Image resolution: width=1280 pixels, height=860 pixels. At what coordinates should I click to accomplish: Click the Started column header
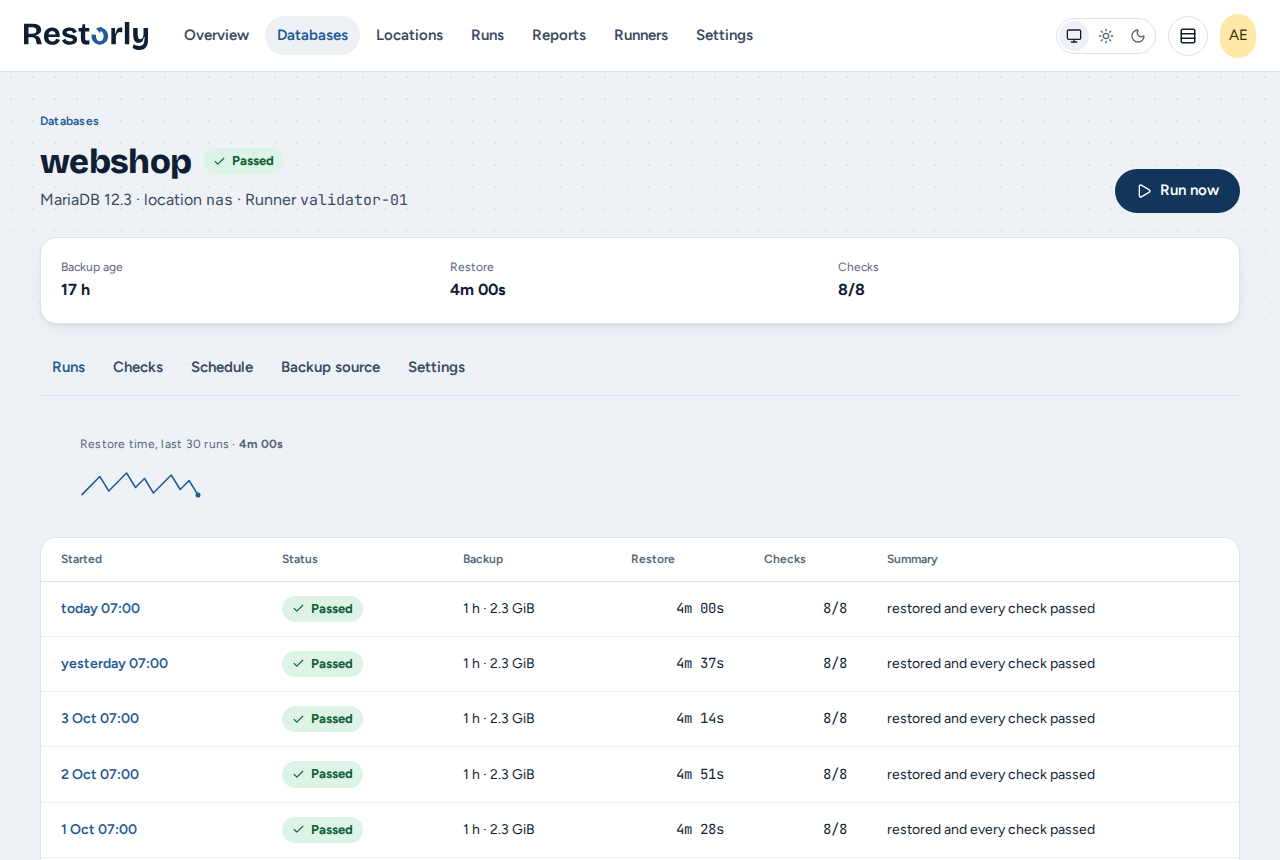tap(81, 559)
